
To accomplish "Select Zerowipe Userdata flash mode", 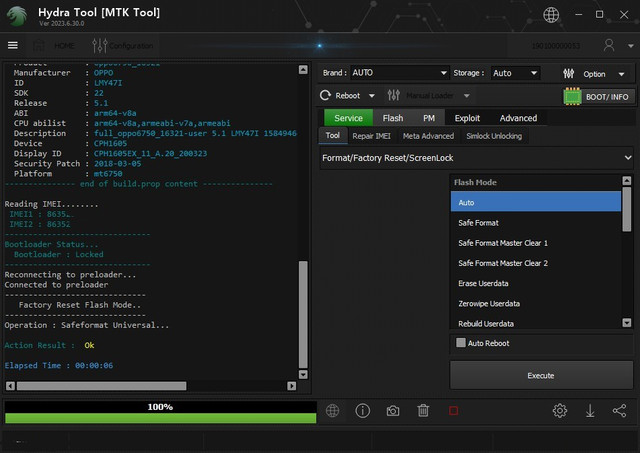I will point(536,304).
